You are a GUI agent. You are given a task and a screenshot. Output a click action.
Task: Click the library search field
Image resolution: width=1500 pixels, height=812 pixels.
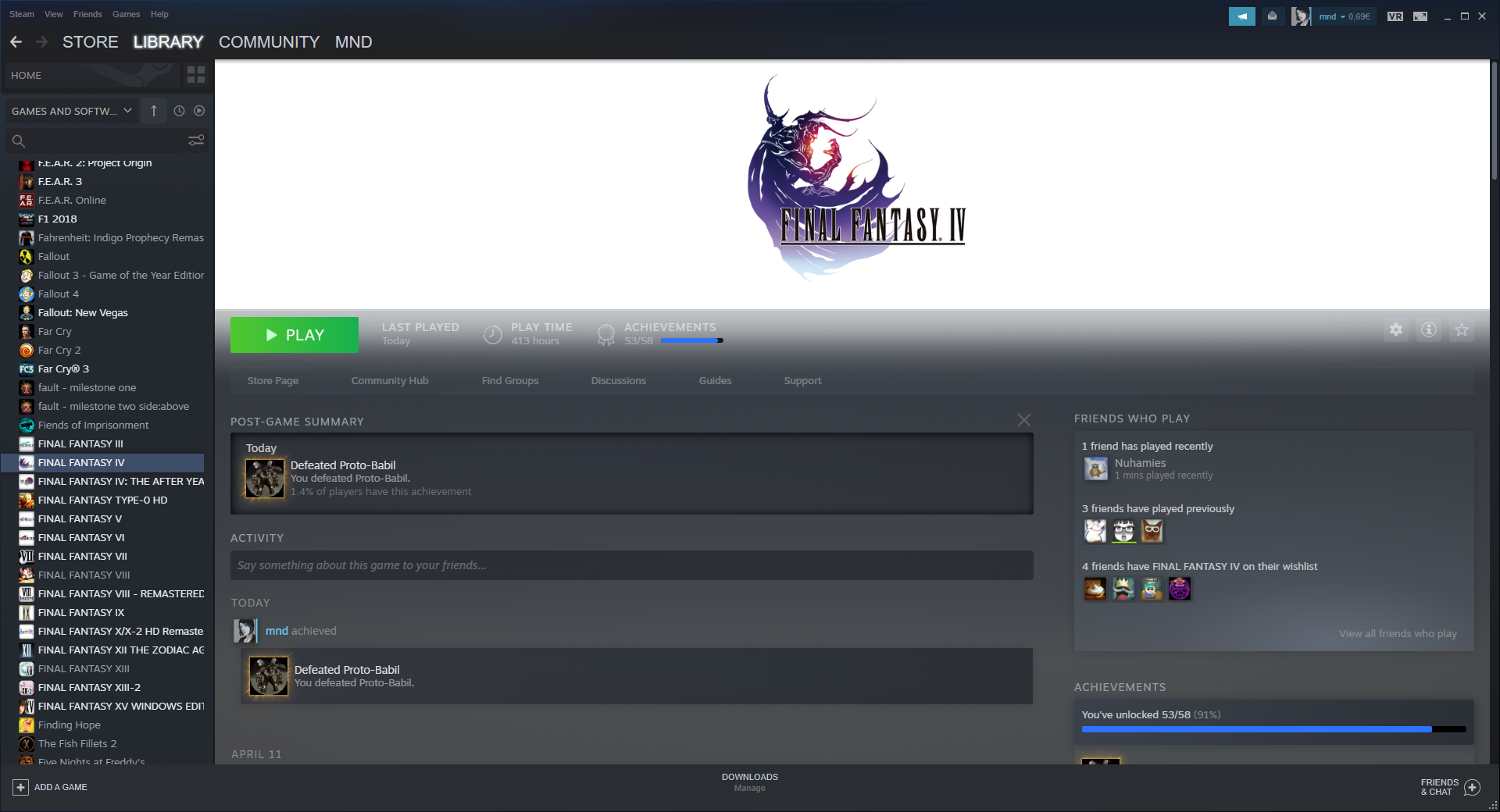coord(107,141)
